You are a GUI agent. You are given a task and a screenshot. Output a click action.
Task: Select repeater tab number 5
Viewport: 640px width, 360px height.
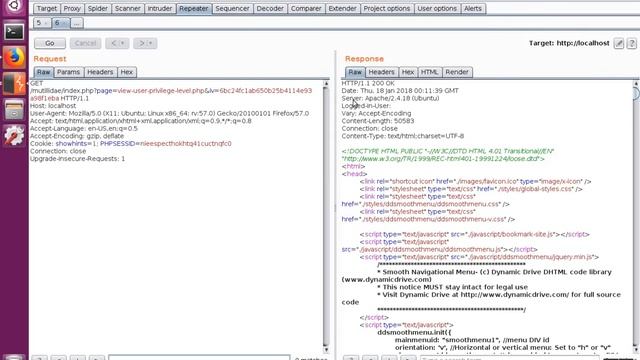39,23
